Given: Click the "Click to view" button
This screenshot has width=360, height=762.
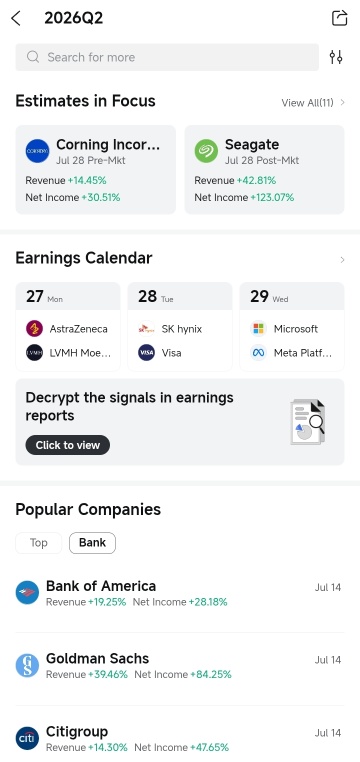Looking at the screenshot, I should (x=68, y=445).
